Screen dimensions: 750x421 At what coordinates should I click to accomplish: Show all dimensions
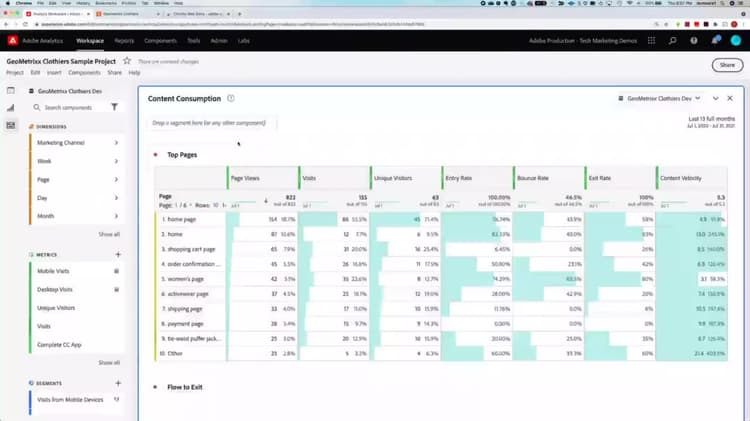(x=109, y=234)
